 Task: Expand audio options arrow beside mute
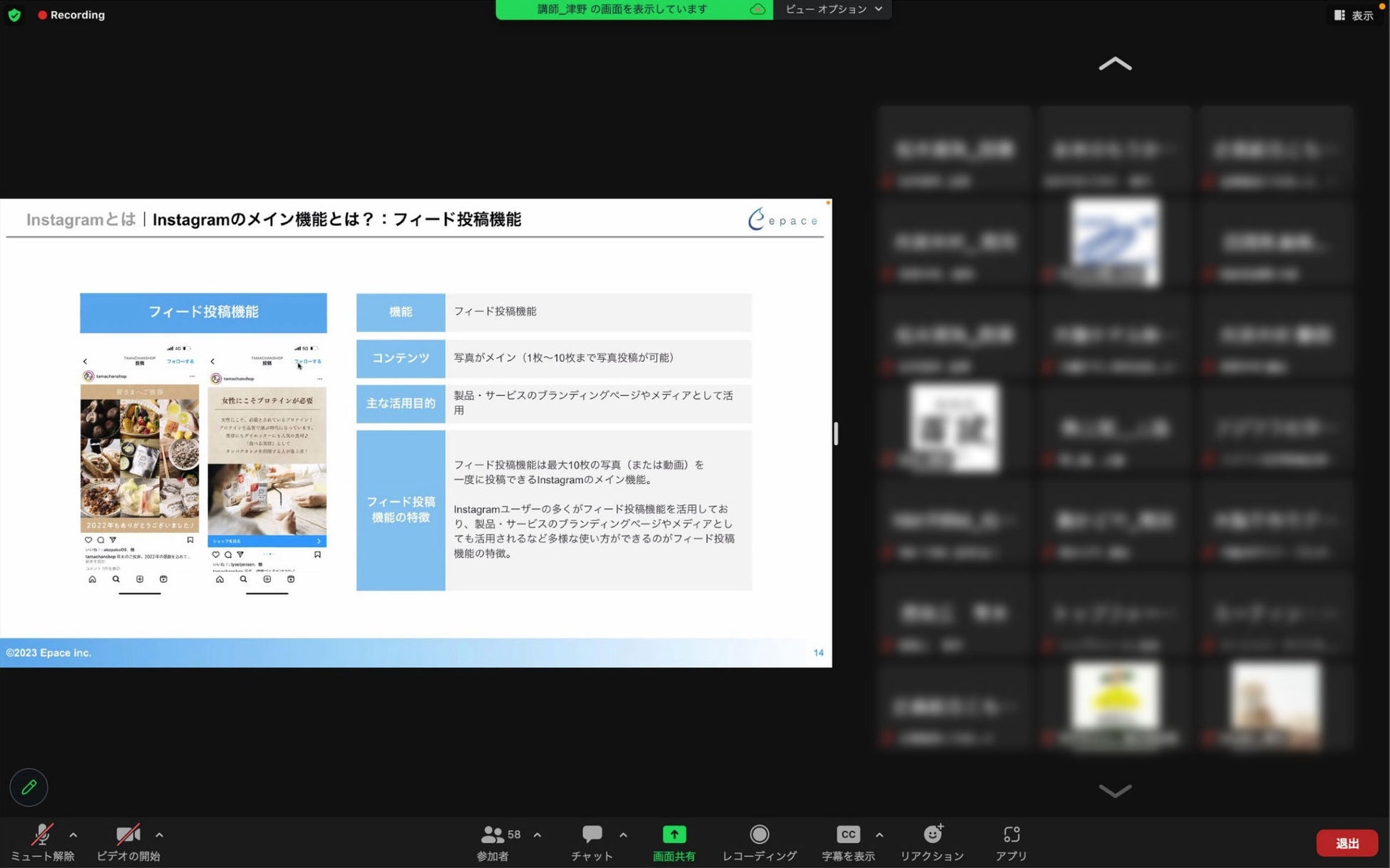(73, 835)
